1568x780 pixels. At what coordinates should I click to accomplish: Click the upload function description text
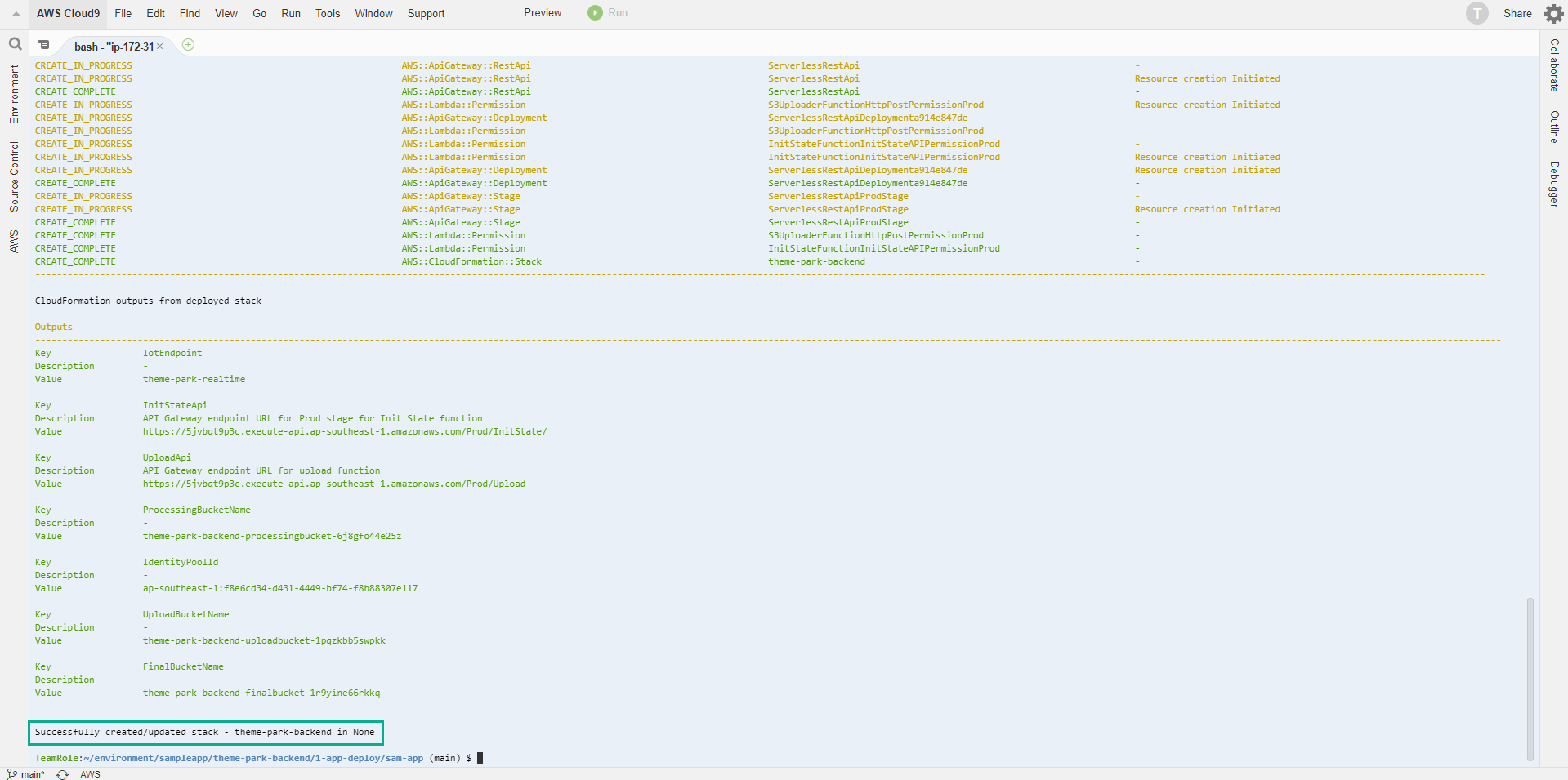(261, 470)
